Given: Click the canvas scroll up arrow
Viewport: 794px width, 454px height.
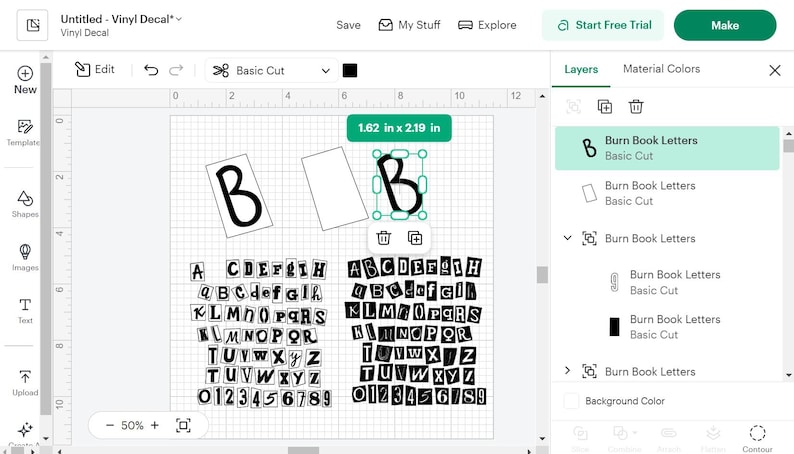Looking at the screenshot, I should pyautogui.click(x=542, y=96).
